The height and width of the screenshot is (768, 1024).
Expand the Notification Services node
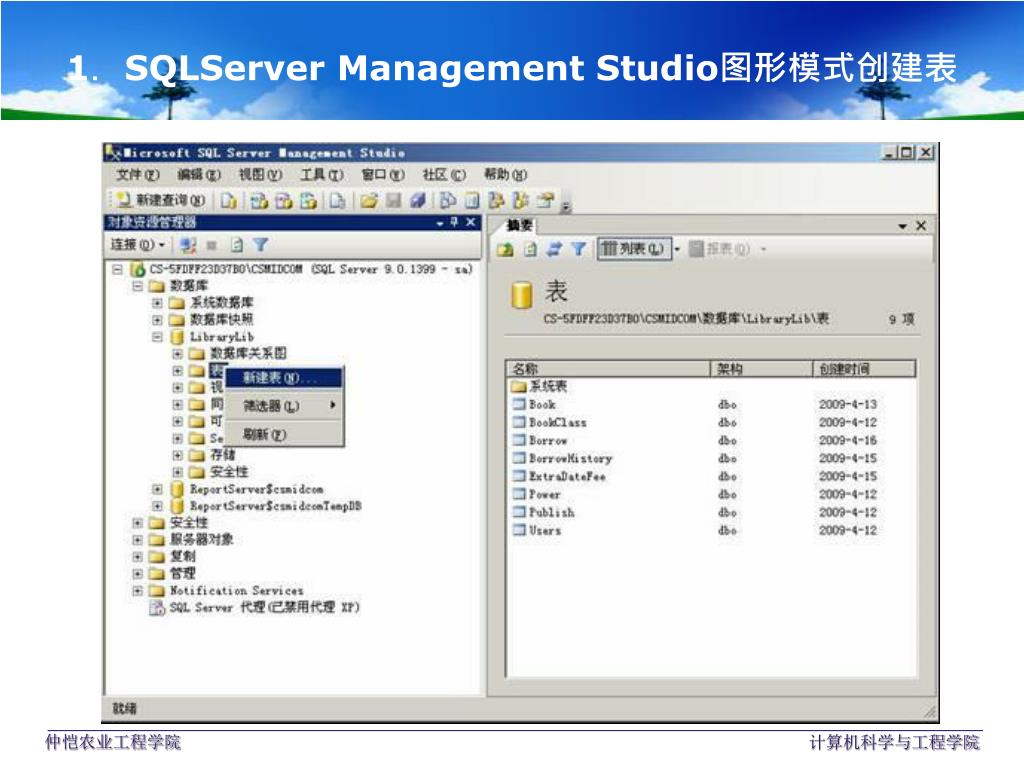(x=138, y=591)
